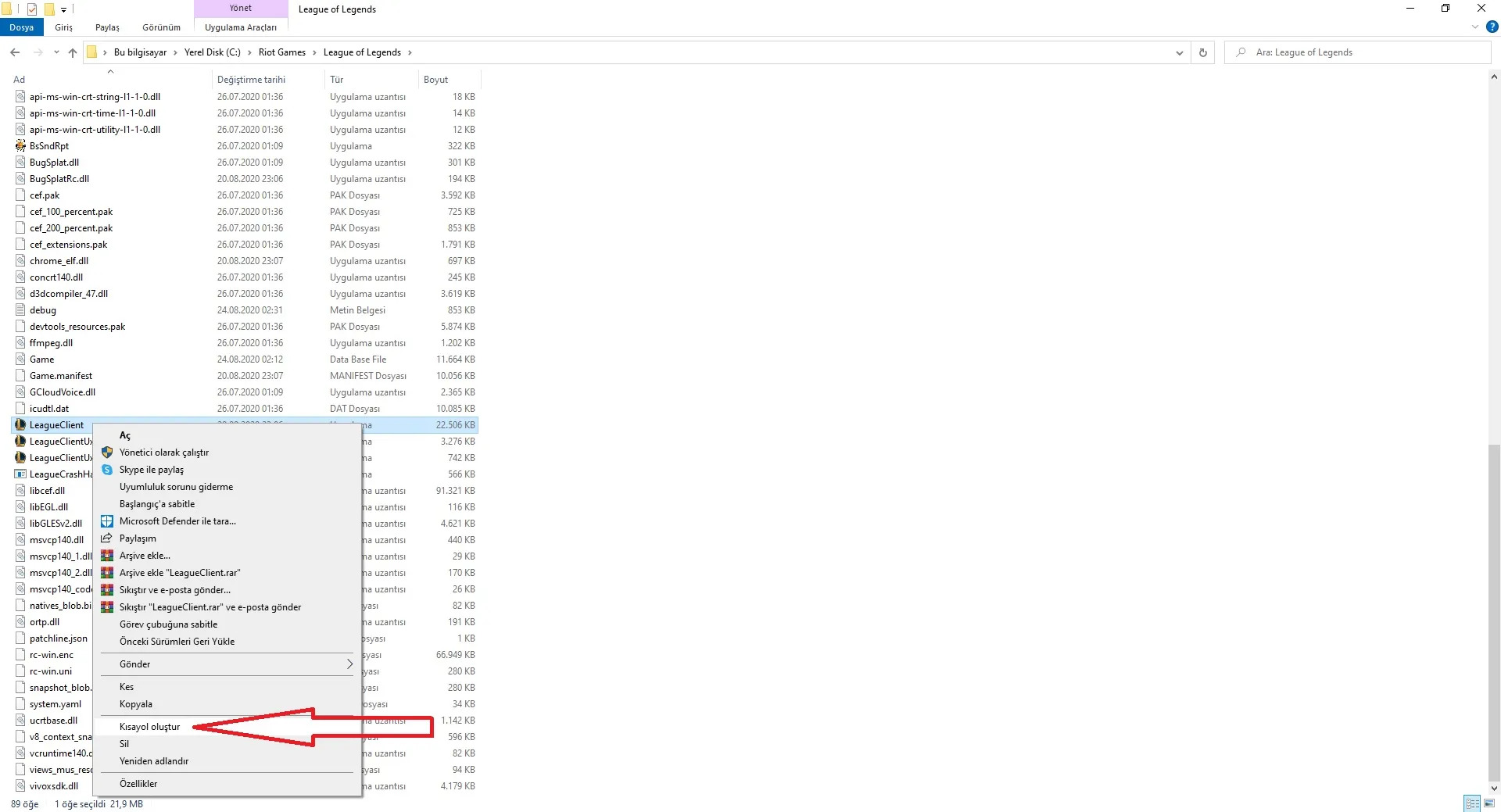Viewport: 1501px width, 812px height.
Task: Select file vivoxsdk.dll
Action: [x=54, y=786]
